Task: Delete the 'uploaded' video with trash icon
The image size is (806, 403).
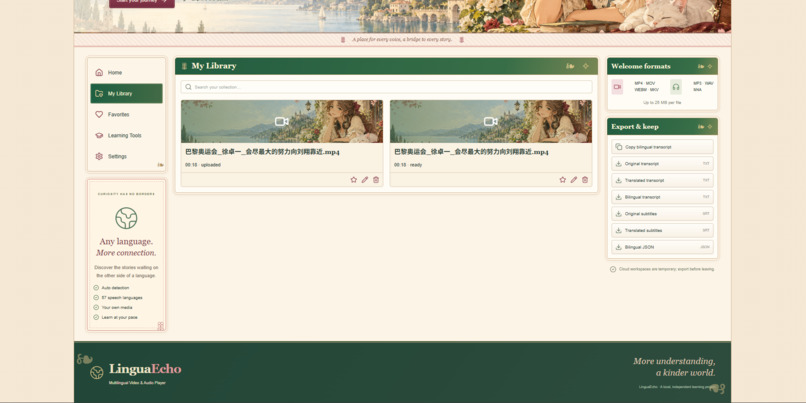Action: [376, 179]
